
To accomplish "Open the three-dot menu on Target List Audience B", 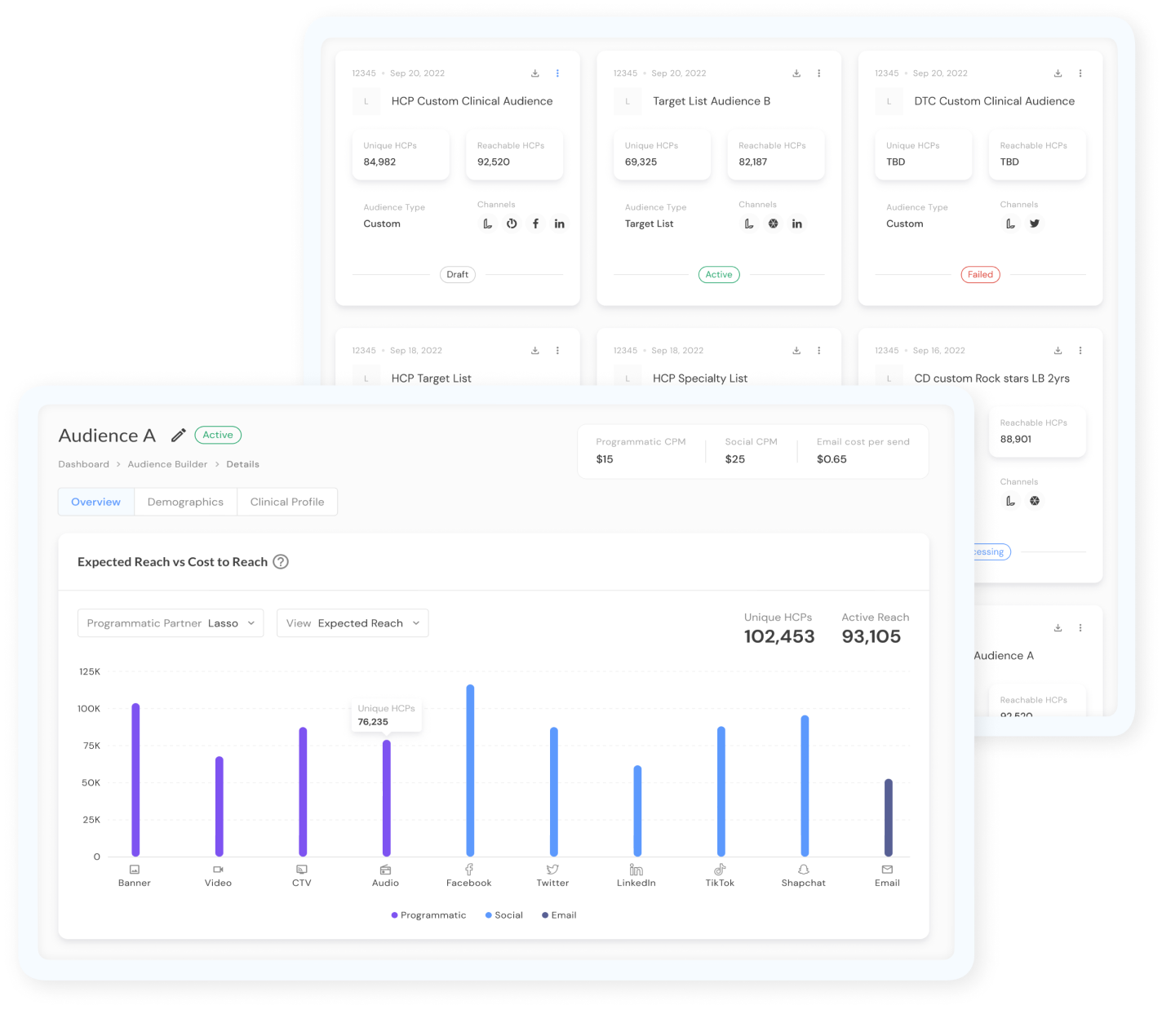I will pyautogui.click(x=819, y=73).
